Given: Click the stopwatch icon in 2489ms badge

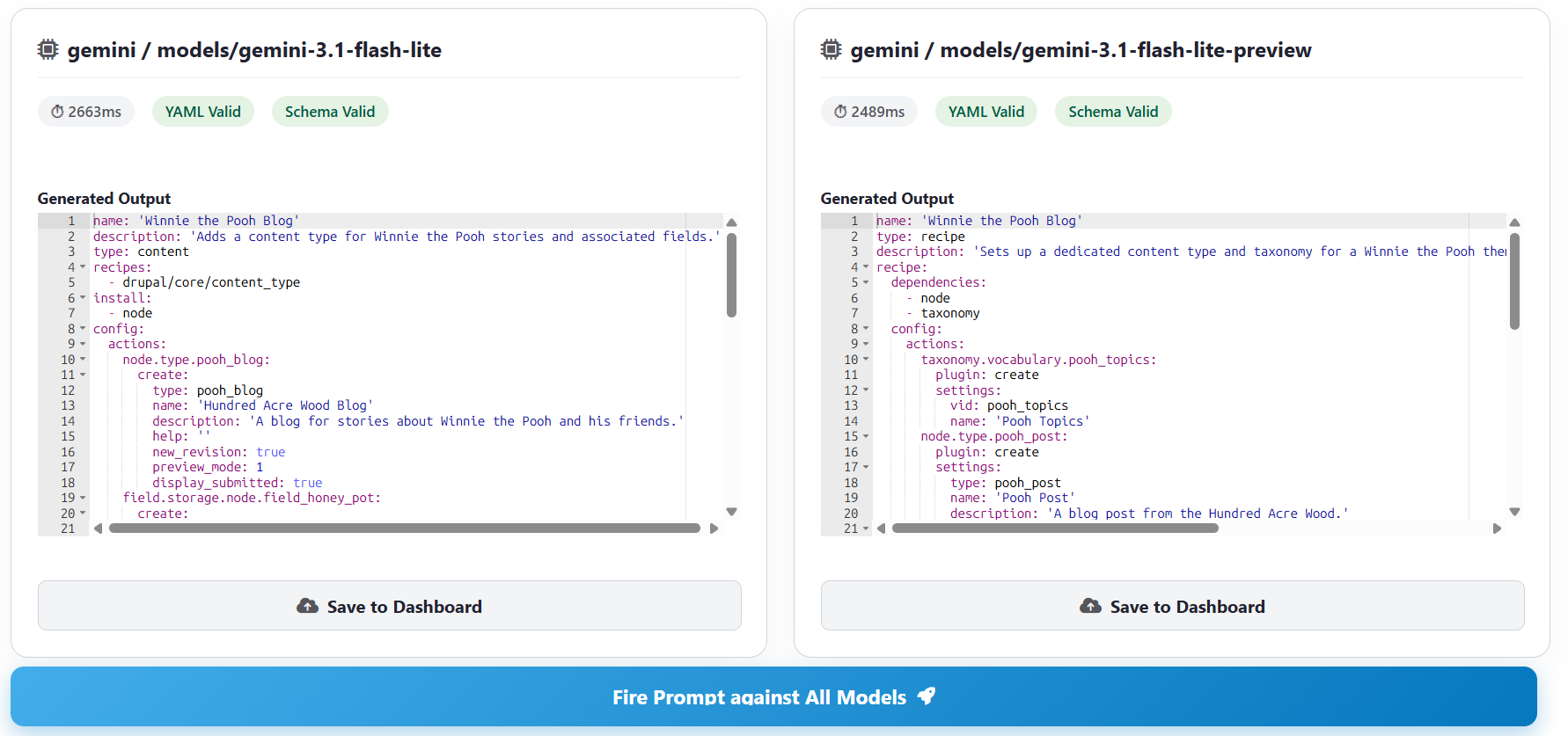Looking at the screenshot, I should [840, 112].
